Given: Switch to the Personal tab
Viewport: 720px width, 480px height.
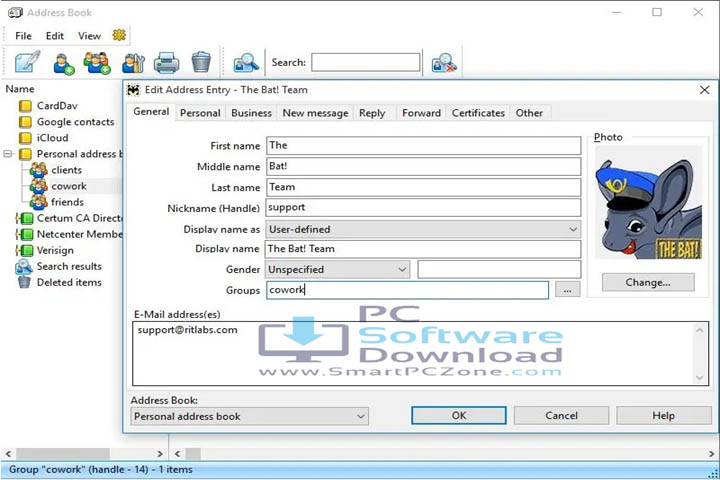Looking at the screenshot, I should (200, 113).
